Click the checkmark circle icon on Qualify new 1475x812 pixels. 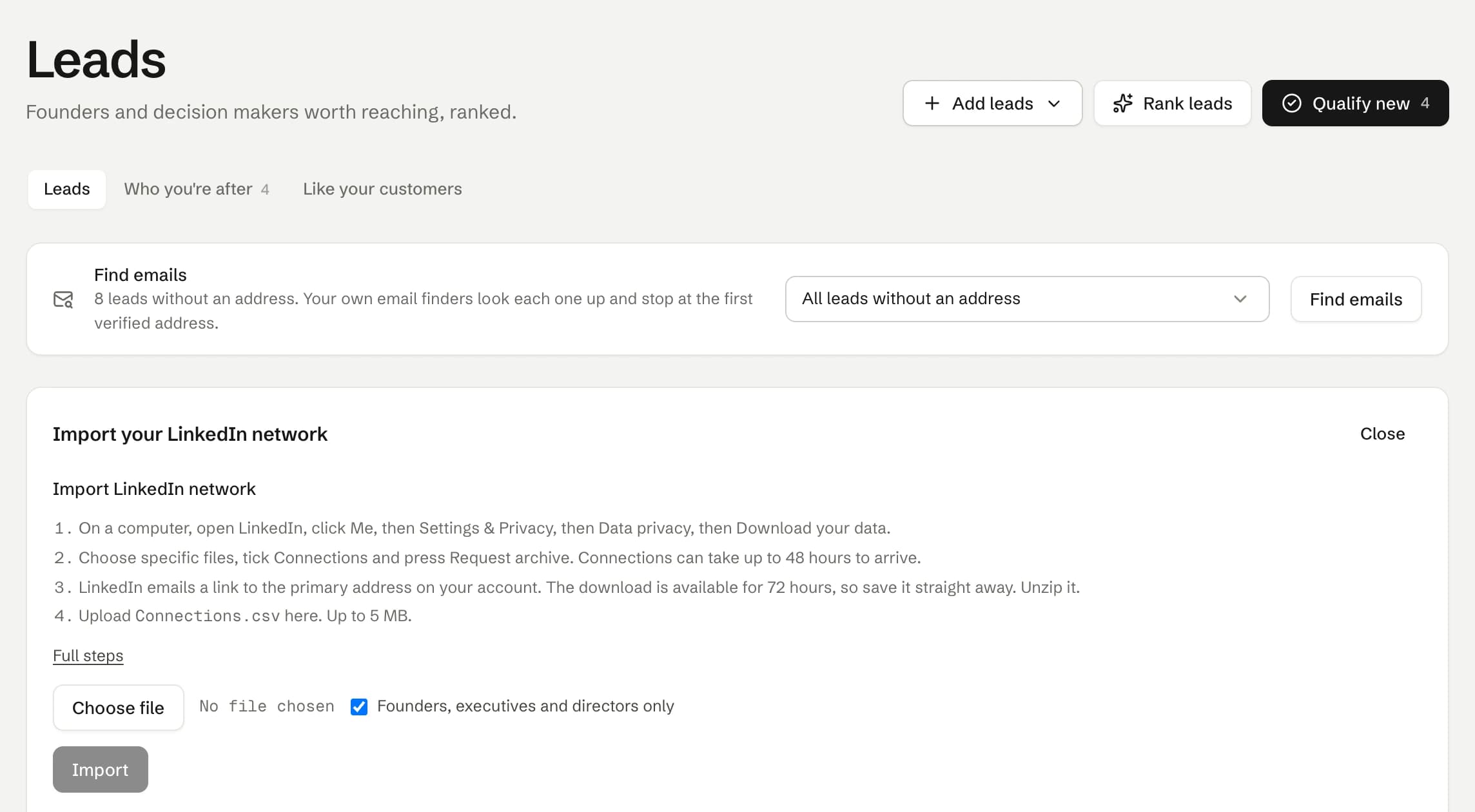pyautogui.click(x=1291, y=103)
